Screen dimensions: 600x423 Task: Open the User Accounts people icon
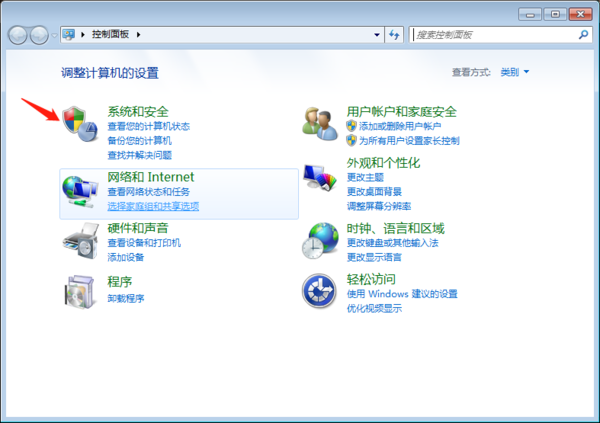coord(320,124)
